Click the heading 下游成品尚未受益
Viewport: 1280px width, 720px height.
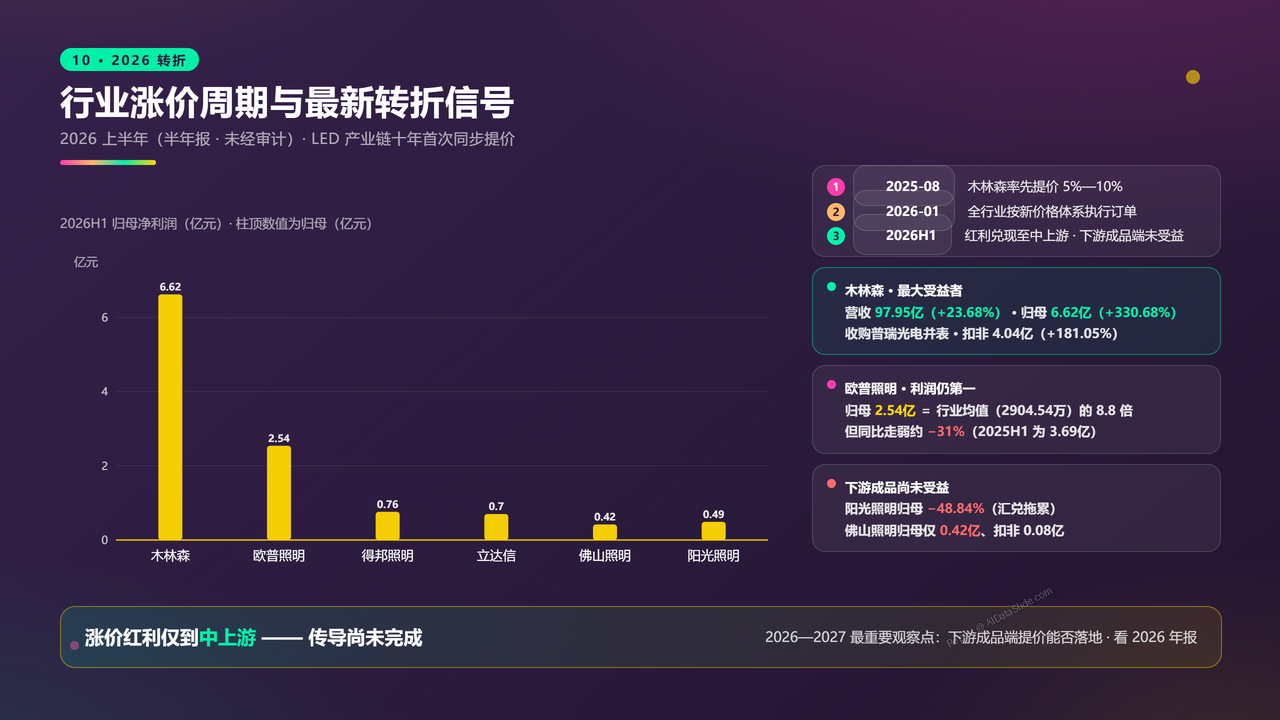(x=896, y=488)
